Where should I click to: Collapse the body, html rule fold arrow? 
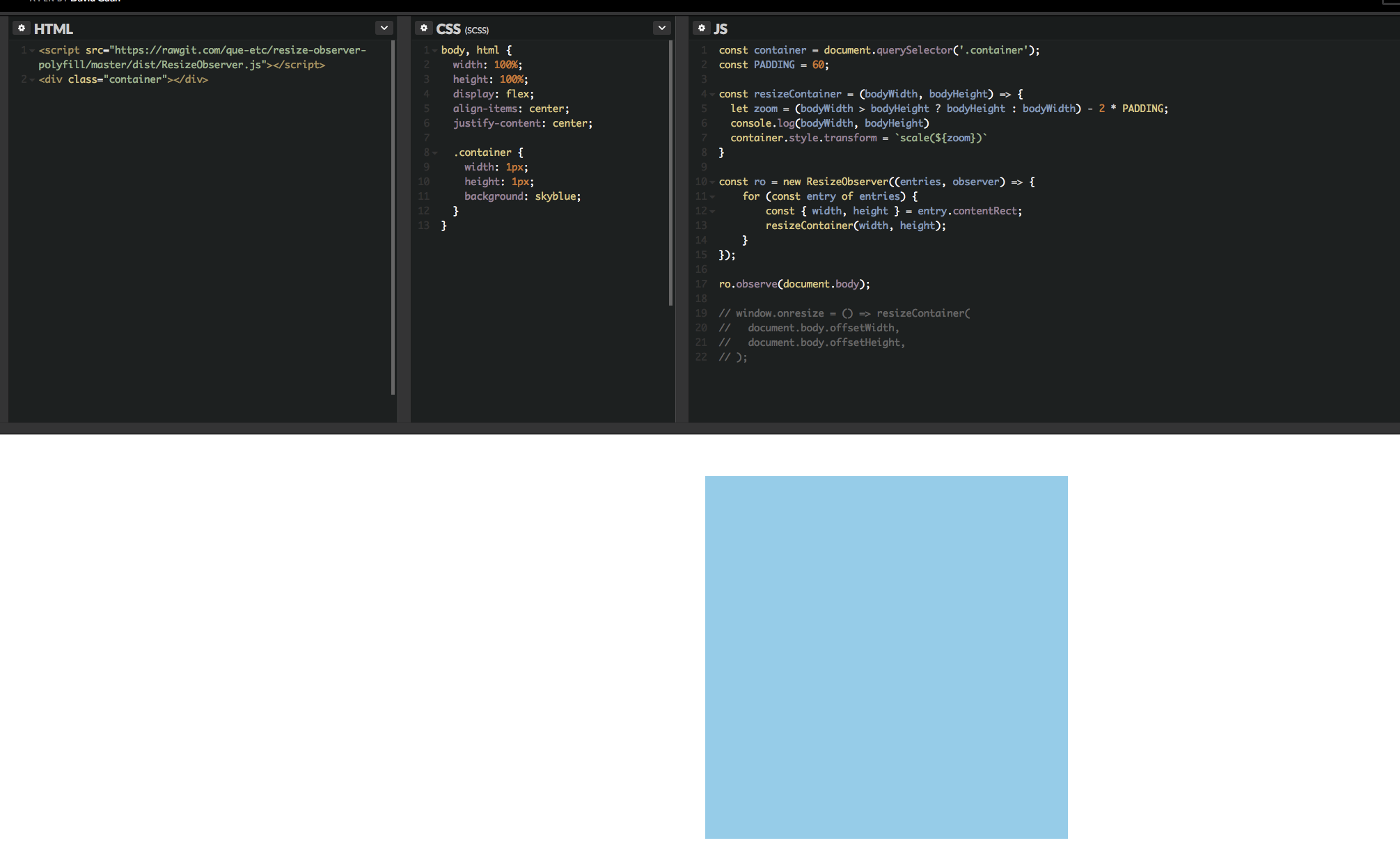pyautogui.click(x=435, y=51)
